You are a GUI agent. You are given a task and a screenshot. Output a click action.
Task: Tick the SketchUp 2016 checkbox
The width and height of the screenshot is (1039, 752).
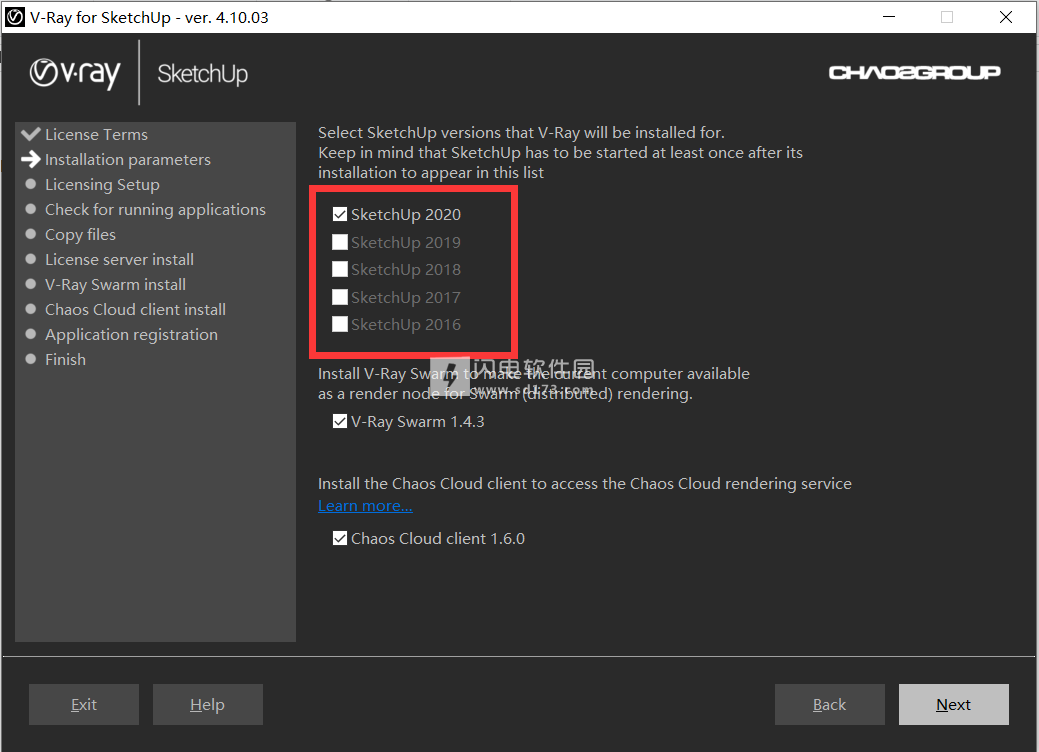340,325
